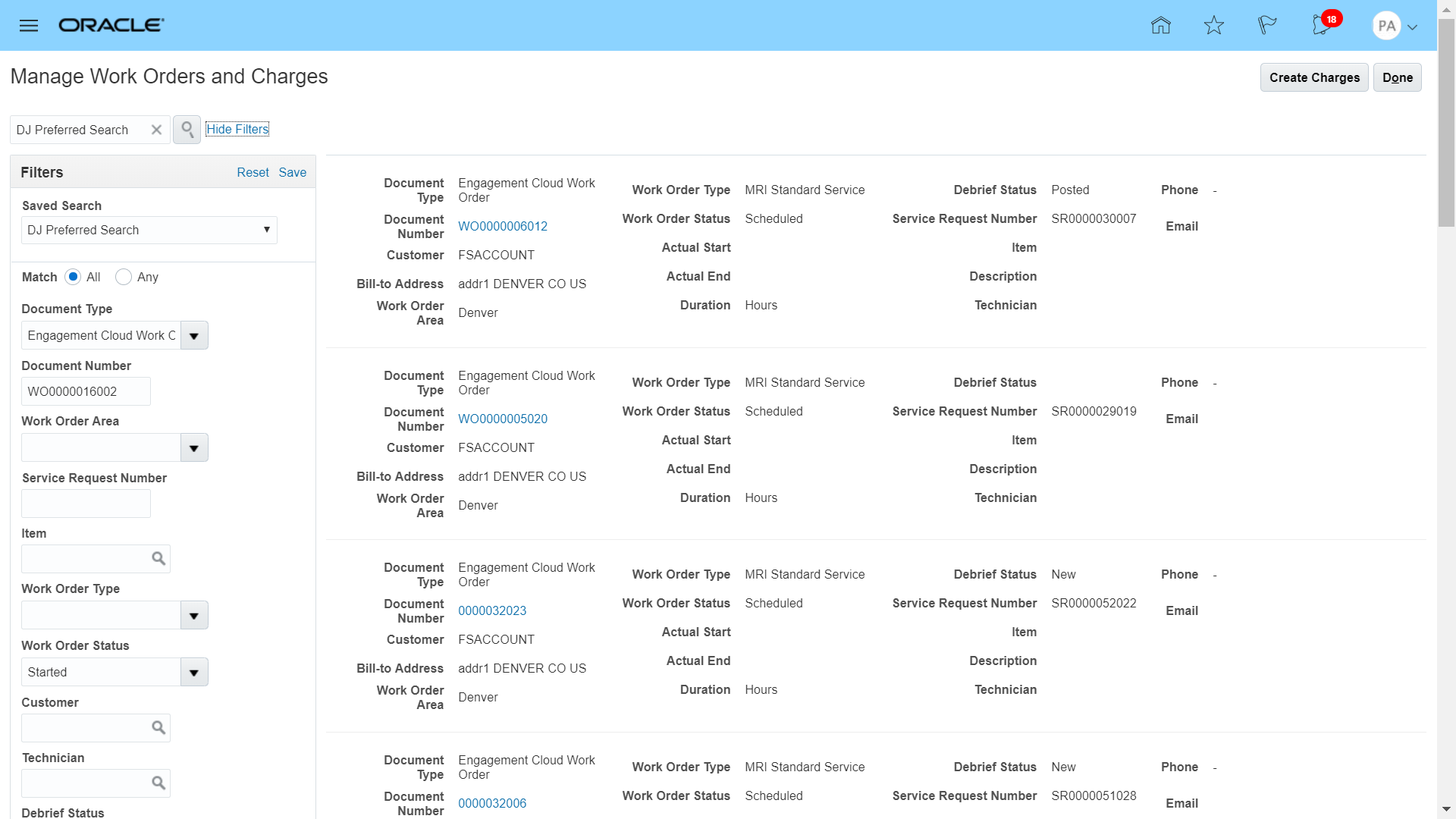Expand the Document Type filter dropdown
Viewport: 1456px width, 819px height.
click(194, 335)
